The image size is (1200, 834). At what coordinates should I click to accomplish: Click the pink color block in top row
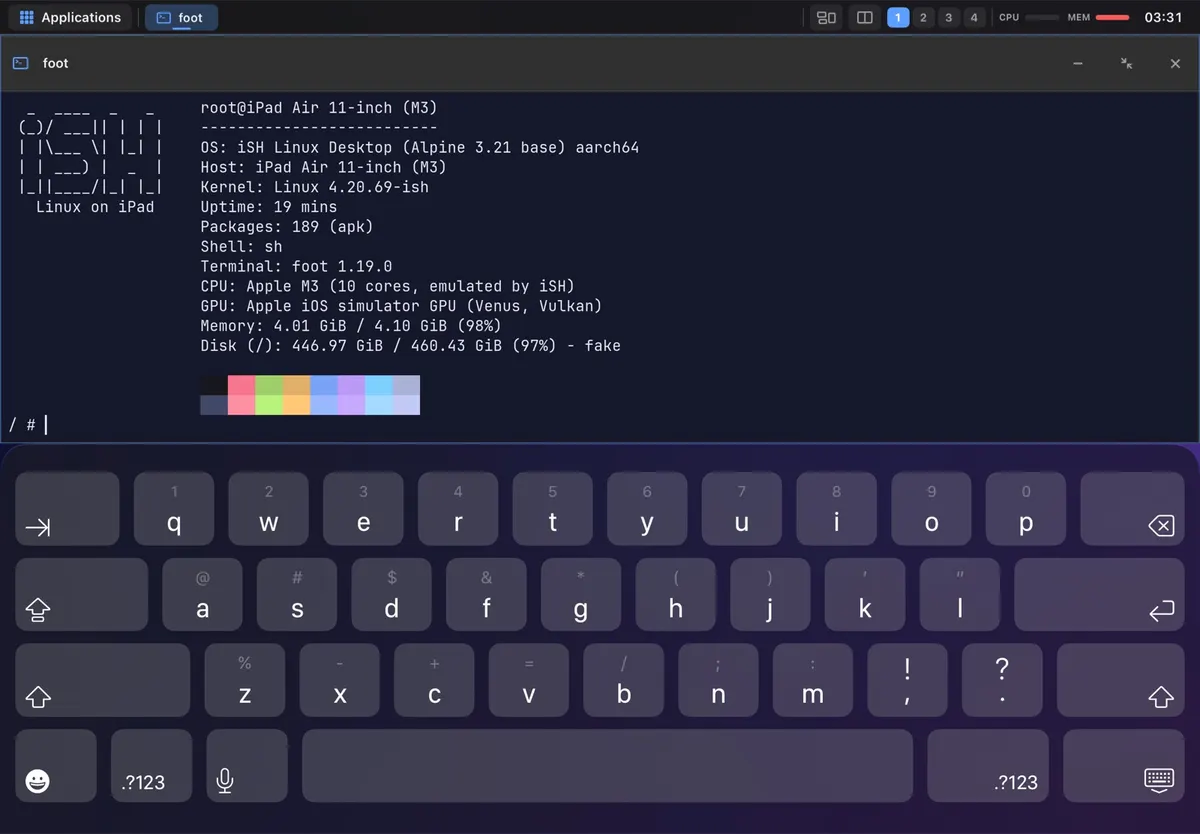241,385
